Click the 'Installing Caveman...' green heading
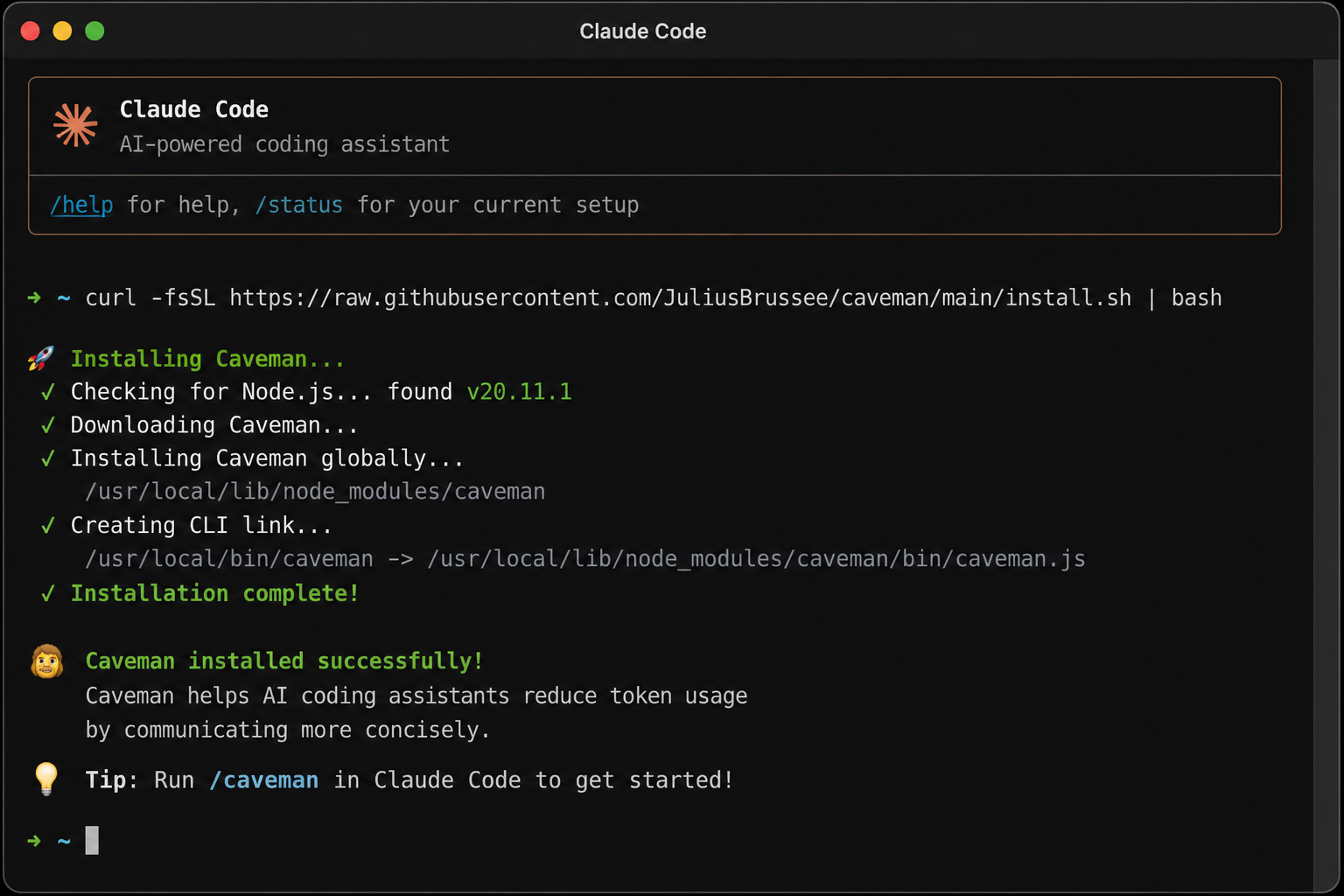Viewport: 1344px width, 896px height. tap(207, 359)
